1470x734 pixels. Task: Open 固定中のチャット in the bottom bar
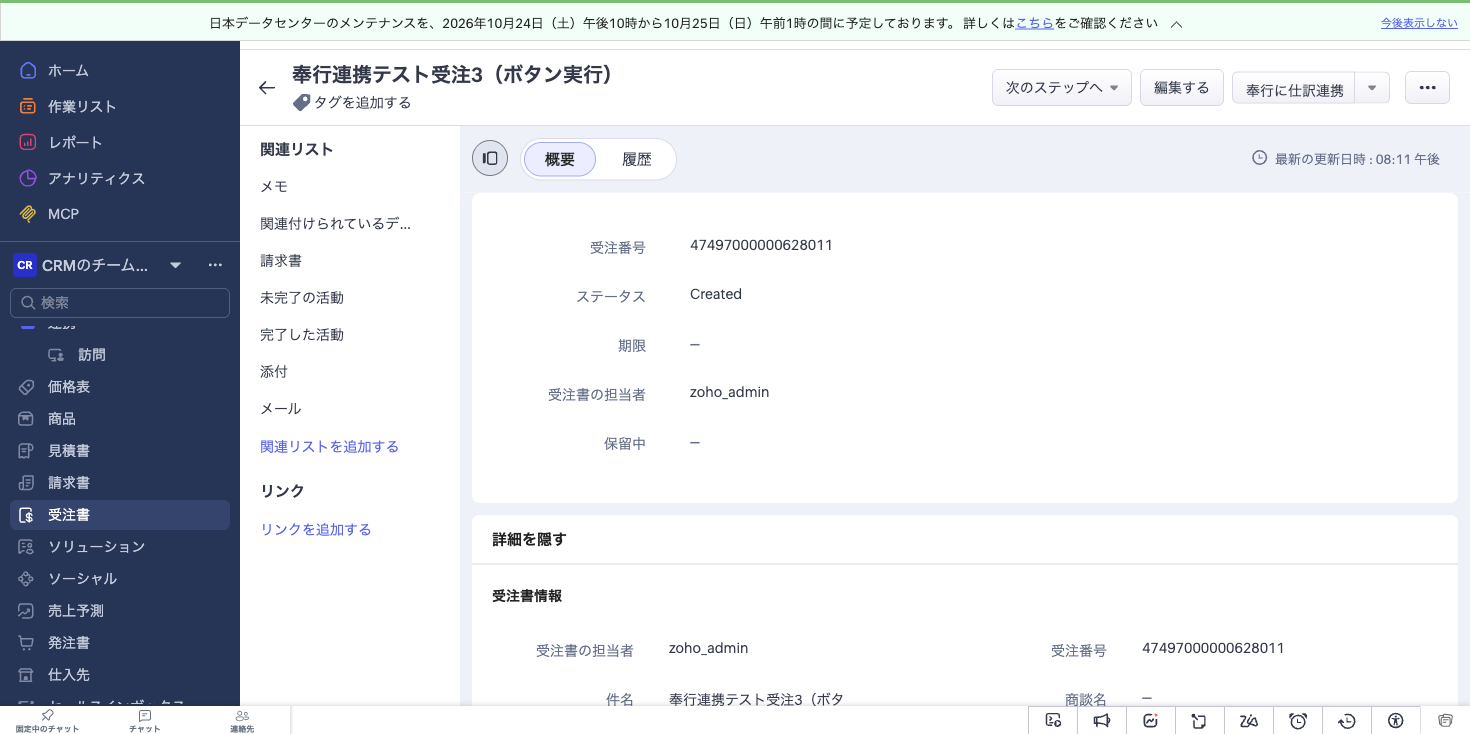click(47, 721)
